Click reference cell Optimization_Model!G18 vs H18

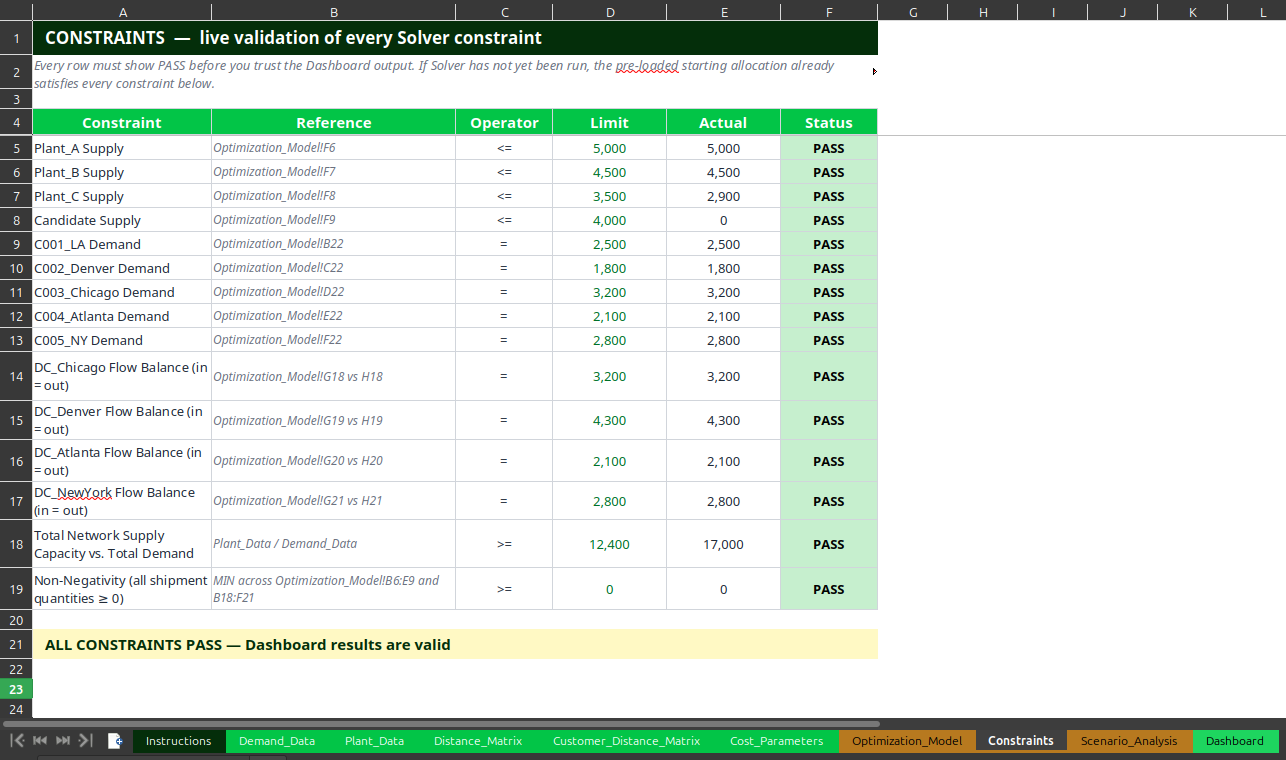click(x=333, y=376)
